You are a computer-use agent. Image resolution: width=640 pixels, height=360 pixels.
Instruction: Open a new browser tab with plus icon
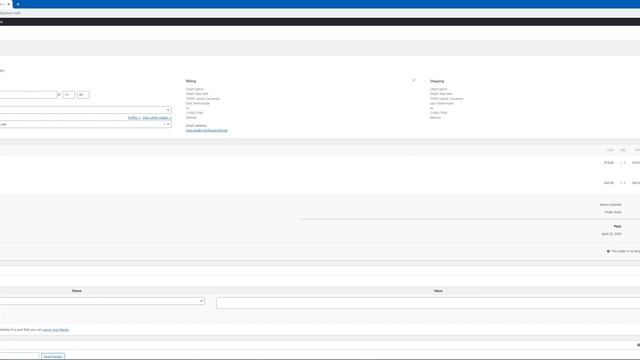tap(18, 4)
